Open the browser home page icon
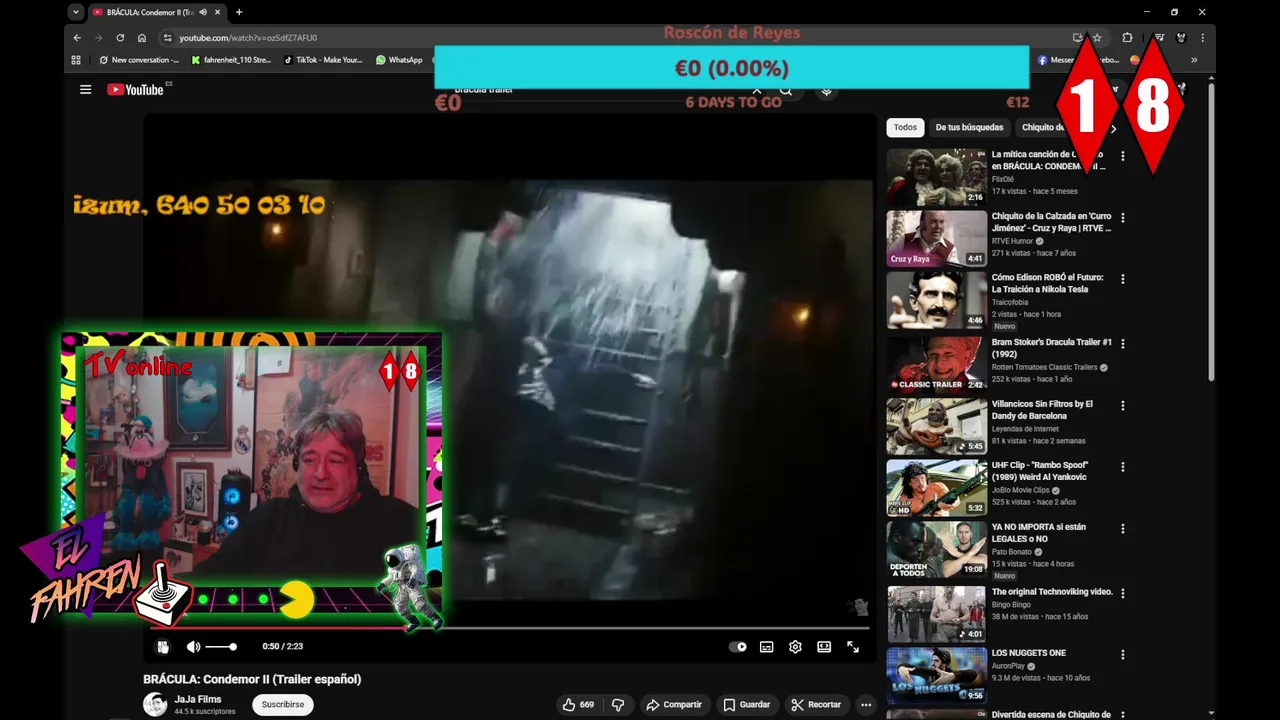 click(142, 38)
